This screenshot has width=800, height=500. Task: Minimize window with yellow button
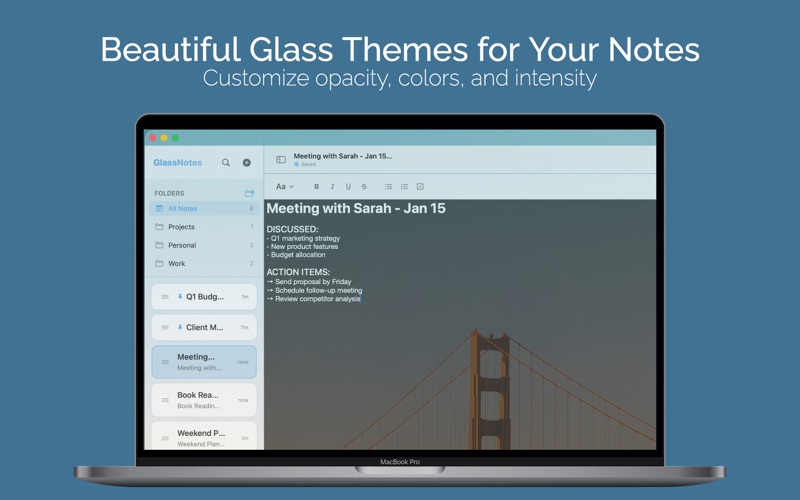(x=164, y=138)
